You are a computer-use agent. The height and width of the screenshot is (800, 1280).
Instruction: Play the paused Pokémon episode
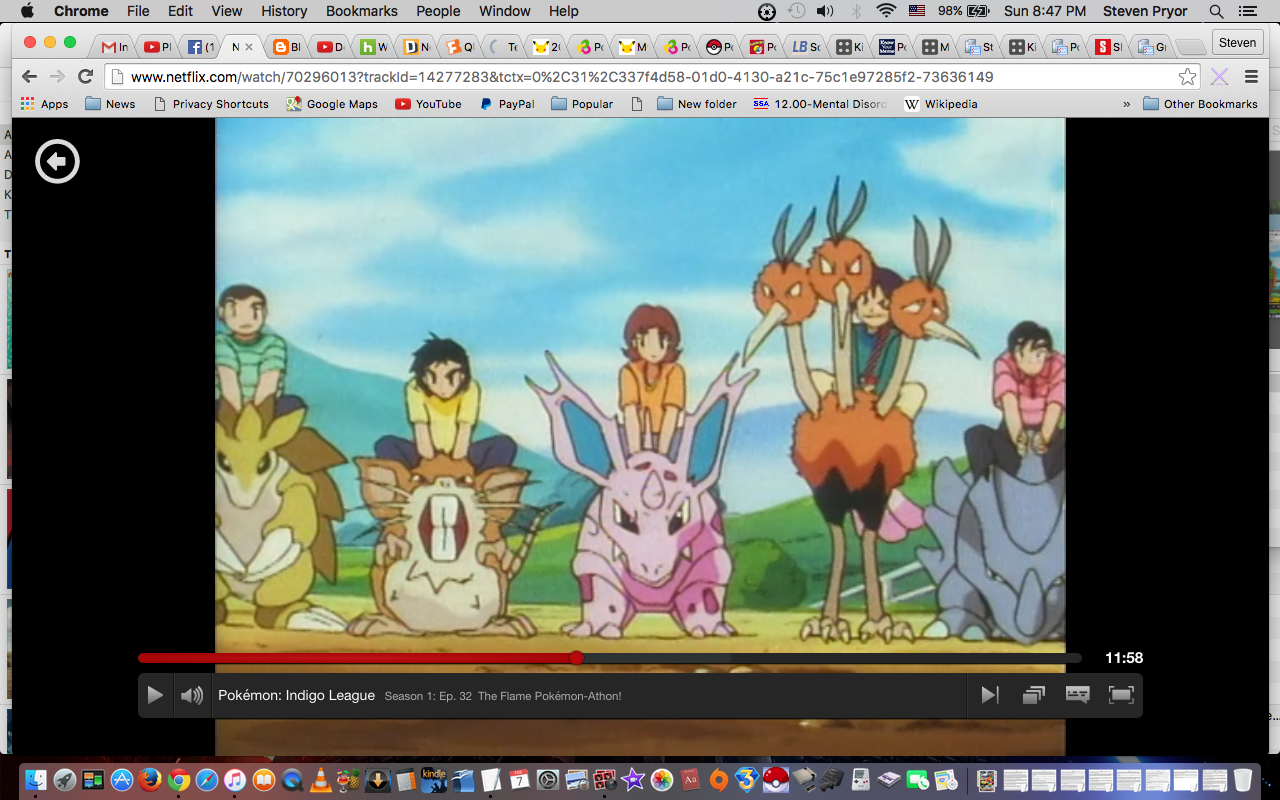(154, 695)
